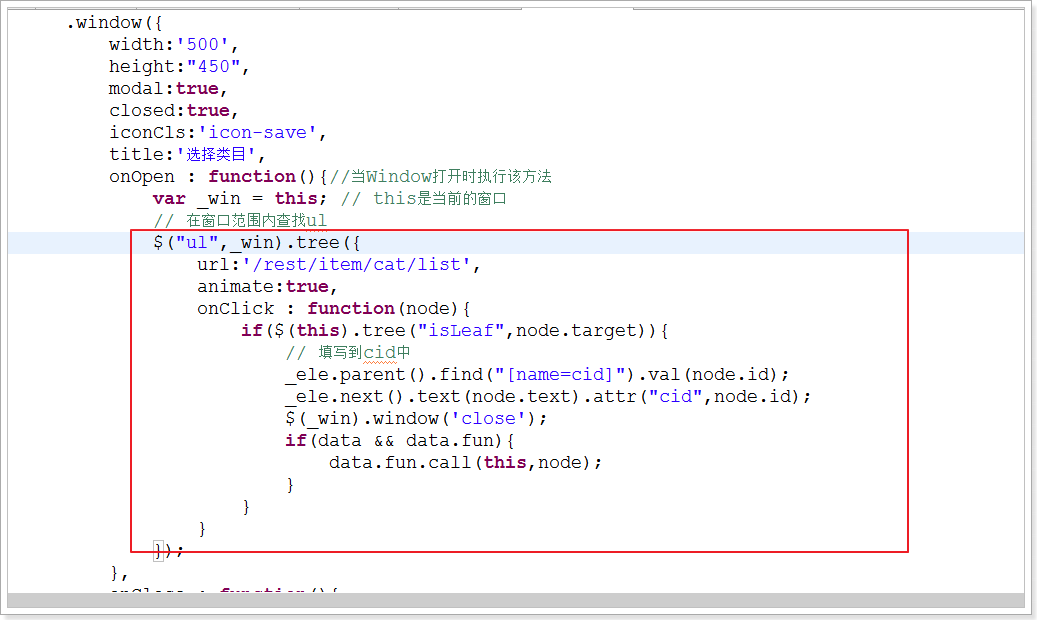Click the closing '});' line

tap(168, 550)
